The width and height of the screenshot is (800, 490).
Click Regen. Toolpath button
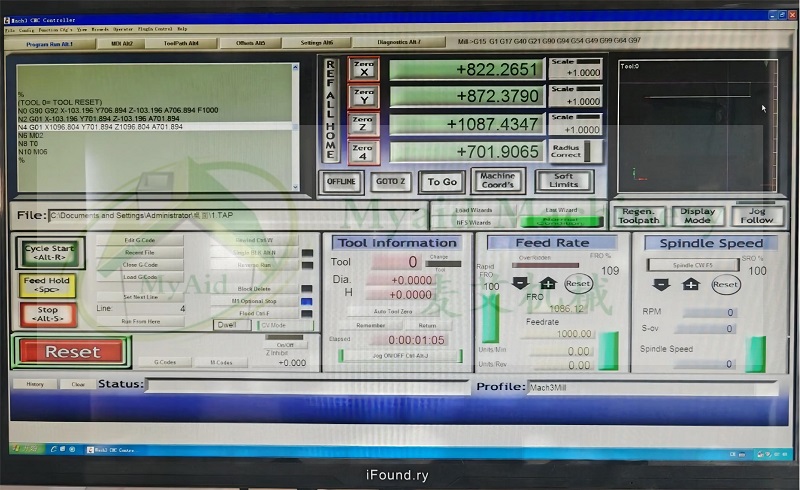tap(639, 216)
